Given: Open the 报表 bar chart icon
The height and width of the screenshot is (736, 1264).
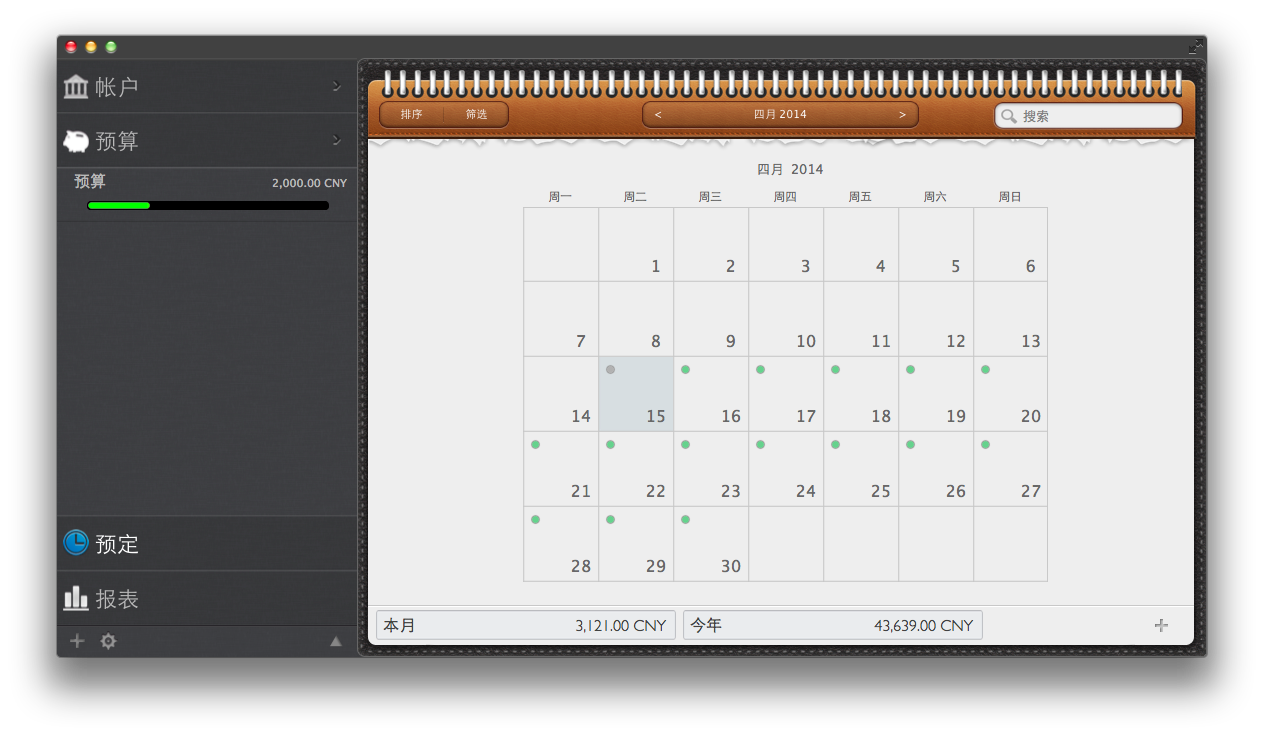Looking at the screenshot, I should 76,598.
